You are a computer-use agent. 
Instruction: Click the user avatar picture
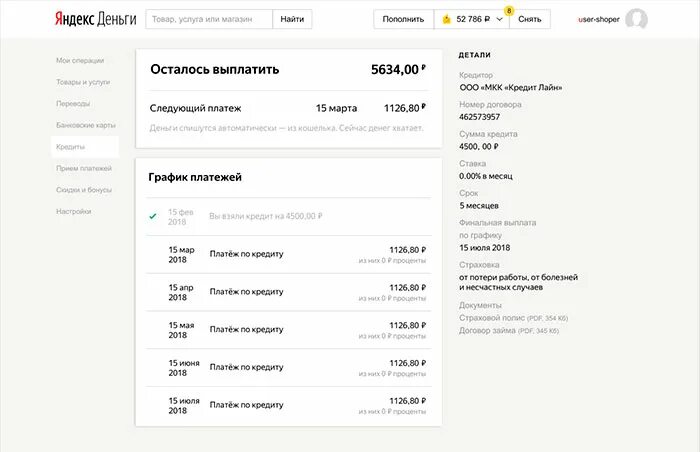pos(636,19)
